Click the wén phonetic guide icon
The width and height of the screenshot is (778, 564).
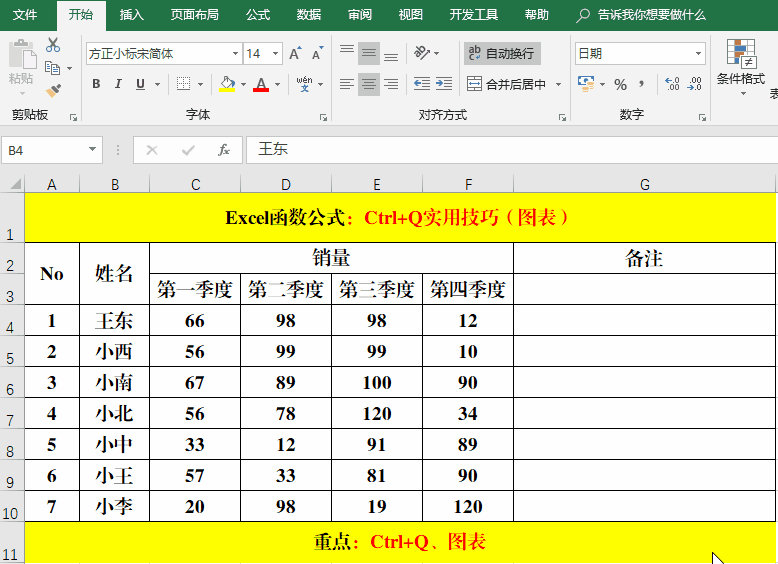click(304, 84)
